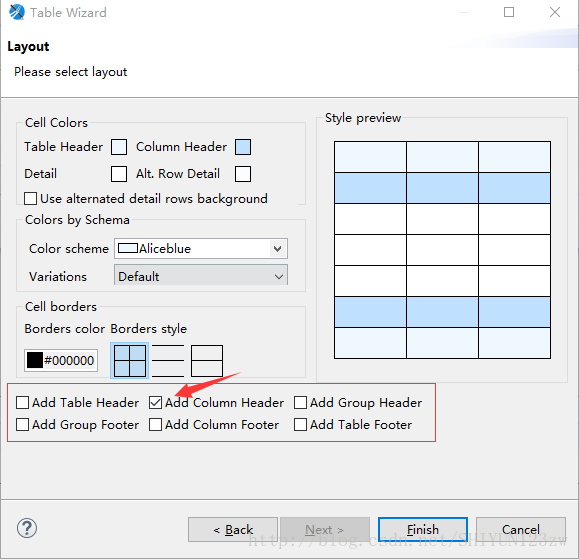The height and width of the screenshot is (560, 579).
Task: Cancel the Table Wizard
Action: point(521,530)
